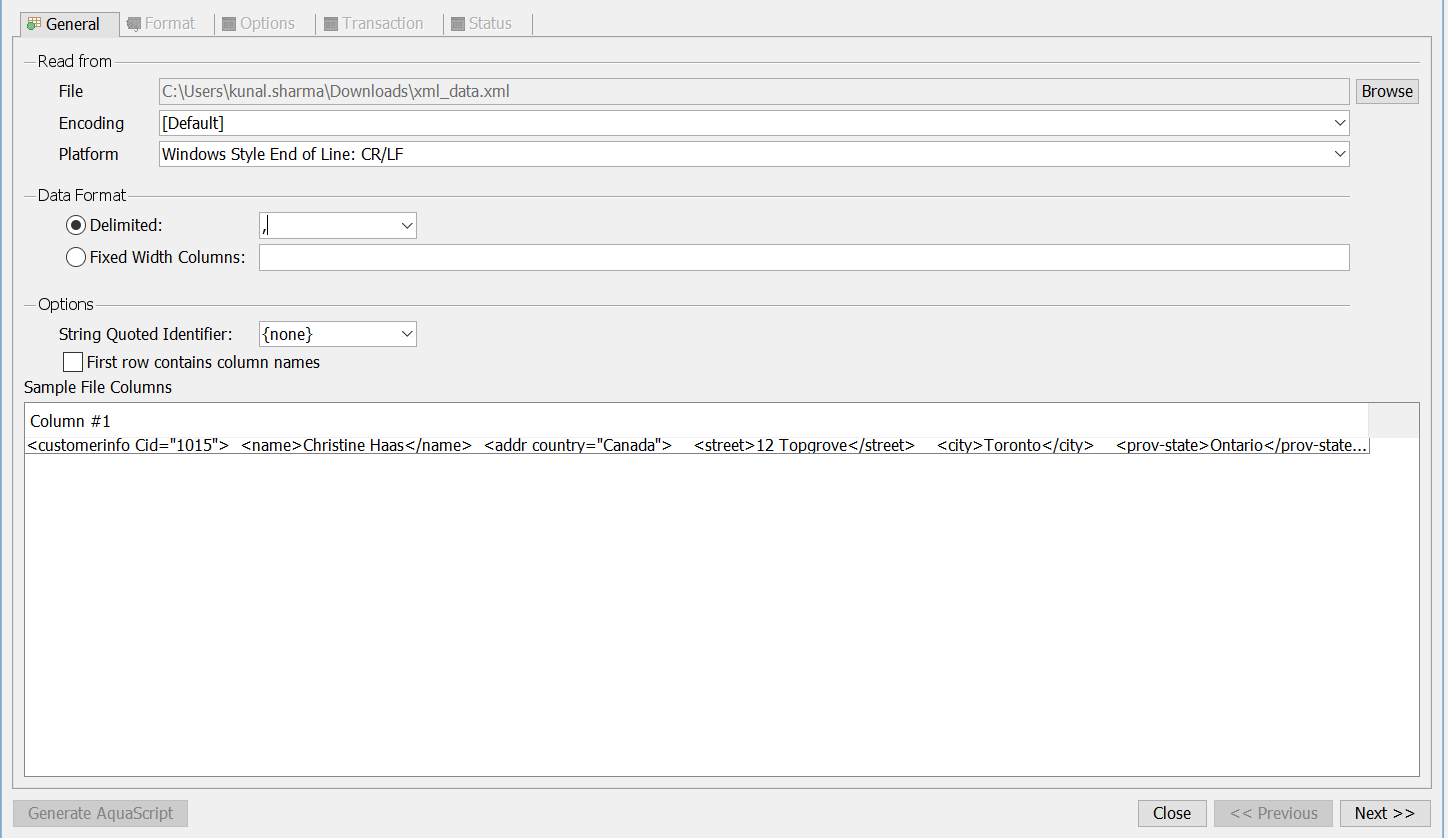Viewport: 1448px width, 838px height.
Task: Open the delimiter character dropdown
Action: 406,226
